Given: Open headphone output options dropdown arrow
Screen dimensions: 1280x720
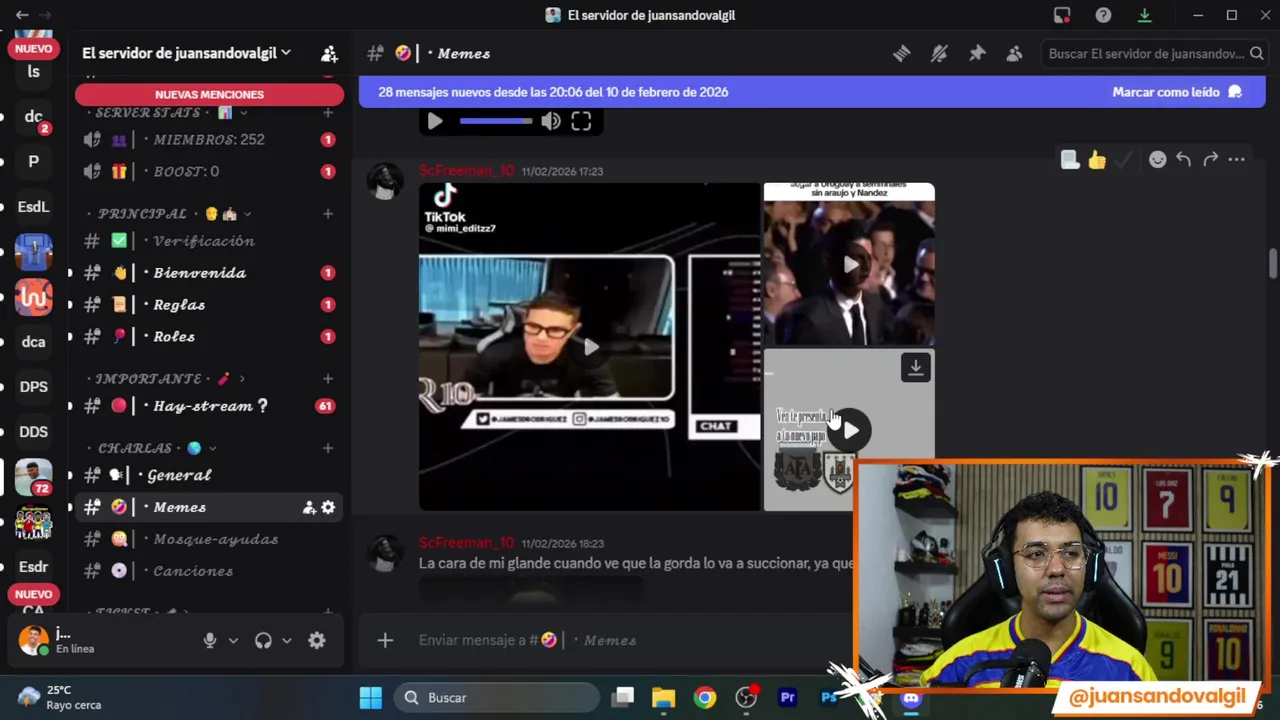Looking at the screenshot, I should (x=287, y=641).
